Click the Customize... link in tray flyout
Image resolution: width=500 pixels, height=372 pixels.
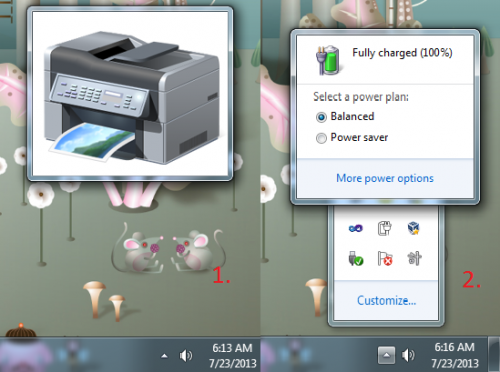[x=386, y=301]
